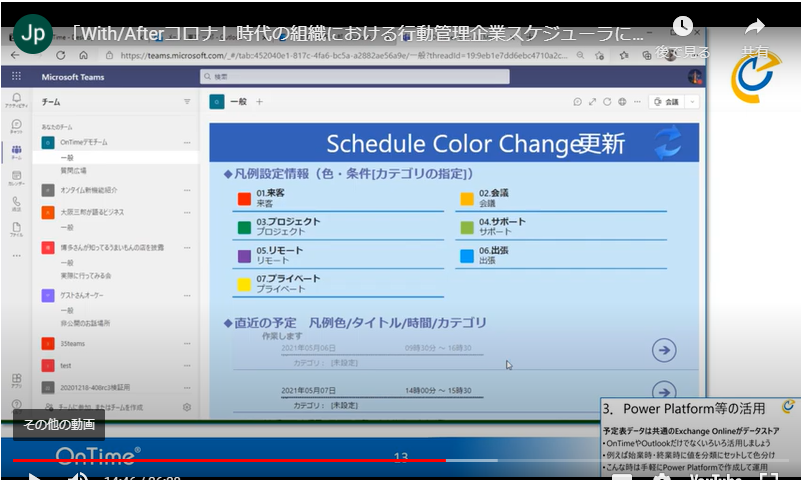Screen dimensions: 801x480
Task: Click the arrow button for 2021年05月07日 schedule
Action: pyautogui.click(x=664, y=391)
